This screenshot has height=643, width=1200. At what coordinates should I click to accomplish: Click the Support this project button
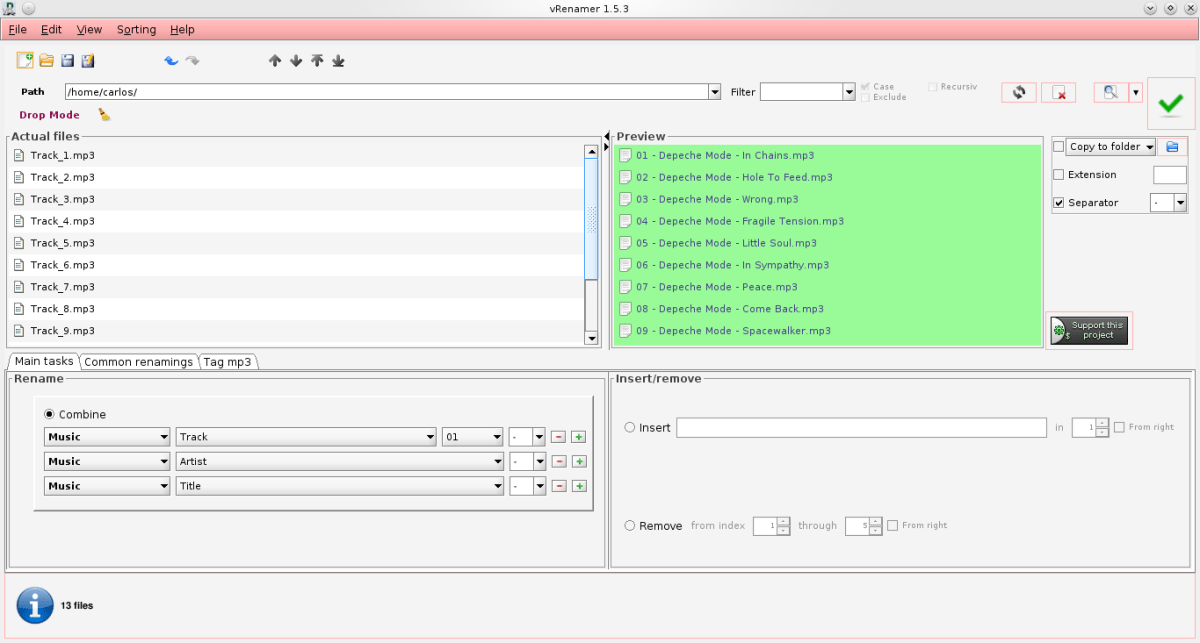click(1088, 330)
